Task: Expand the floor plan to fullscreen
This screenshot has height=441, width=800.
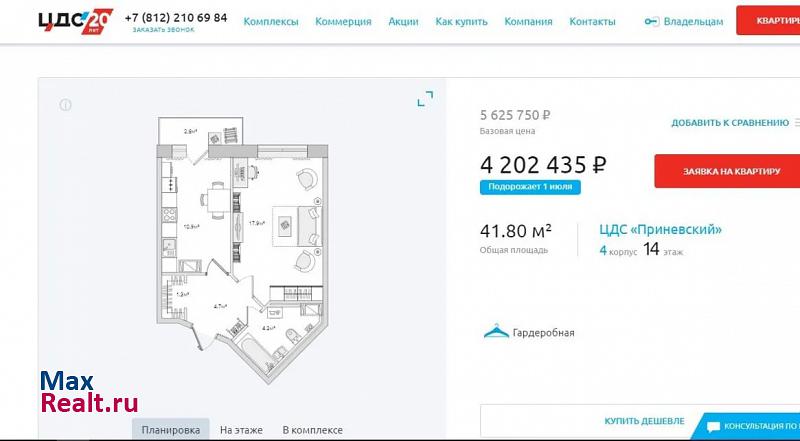Action: [x=425, y=98]
